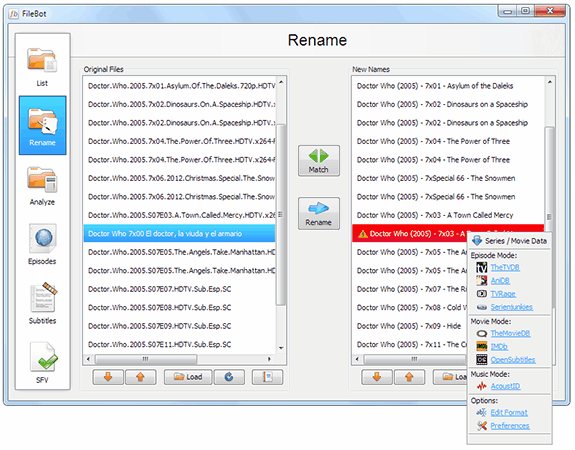Viewport: 575px width, 450px height.
Task: Load files into Original Files list
Action: click(188, 377)
